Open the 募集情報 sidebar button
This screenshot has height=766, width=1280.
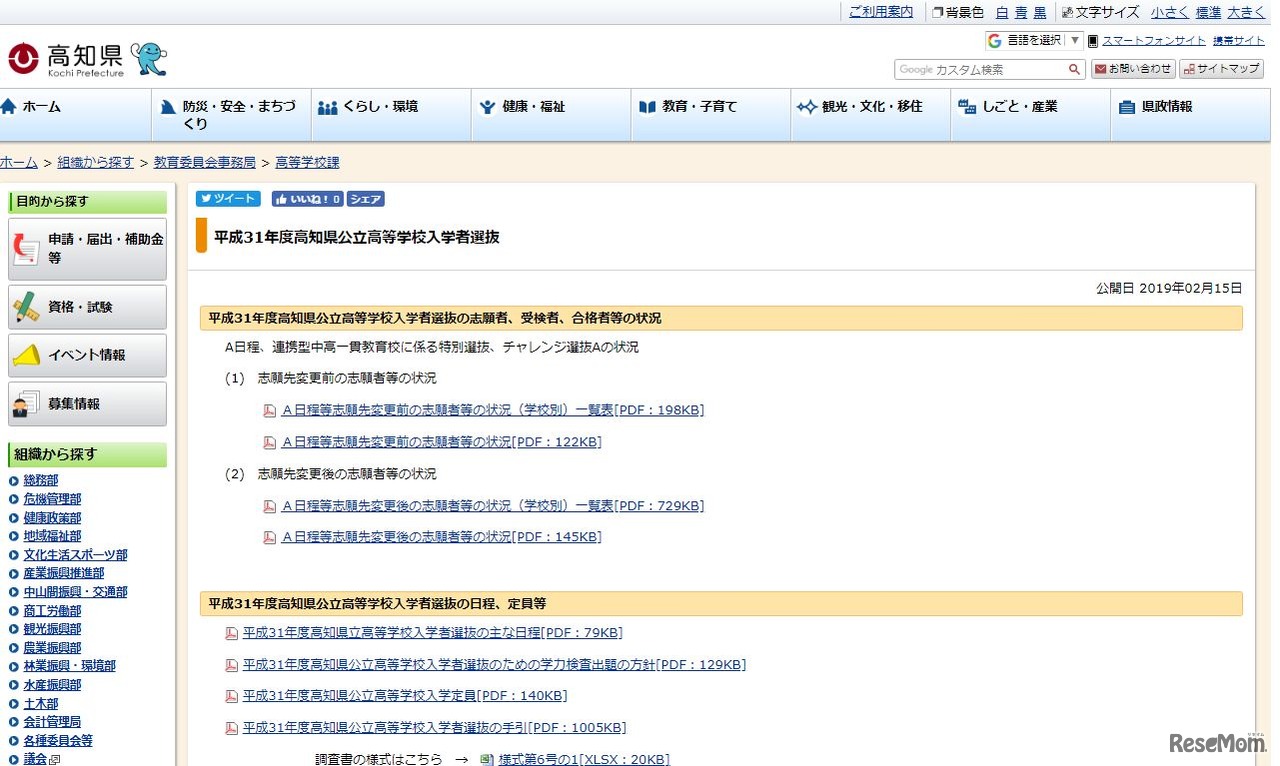87,404
